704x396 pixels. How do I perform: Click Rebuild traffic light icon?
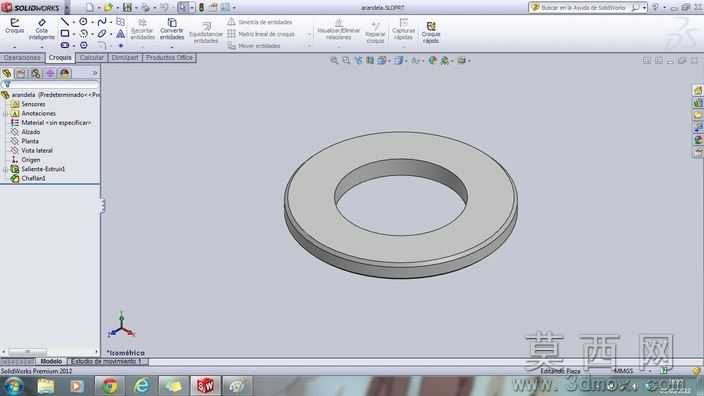click(201, 7)
